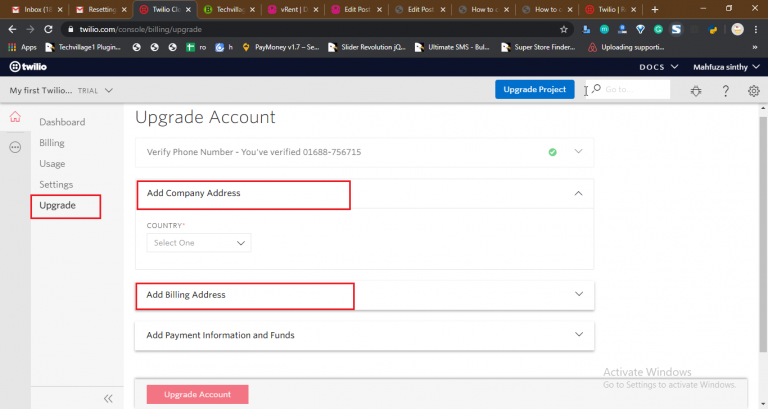Image resolution: width=768 pixels, height=409 pixels.
Task: Open the debugger bug icon
Action: (696, 91)
